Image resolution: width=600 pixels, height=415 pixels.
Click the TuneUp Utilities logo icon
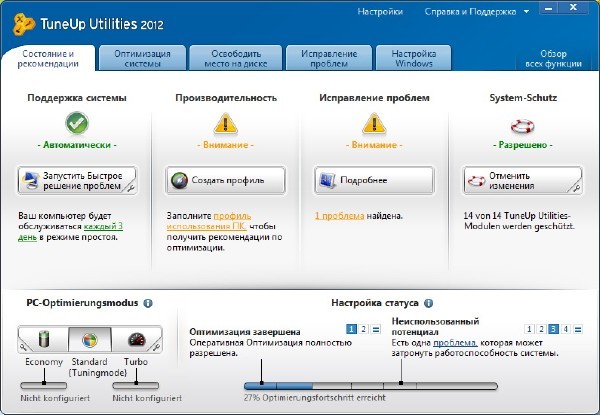[24, 24]
